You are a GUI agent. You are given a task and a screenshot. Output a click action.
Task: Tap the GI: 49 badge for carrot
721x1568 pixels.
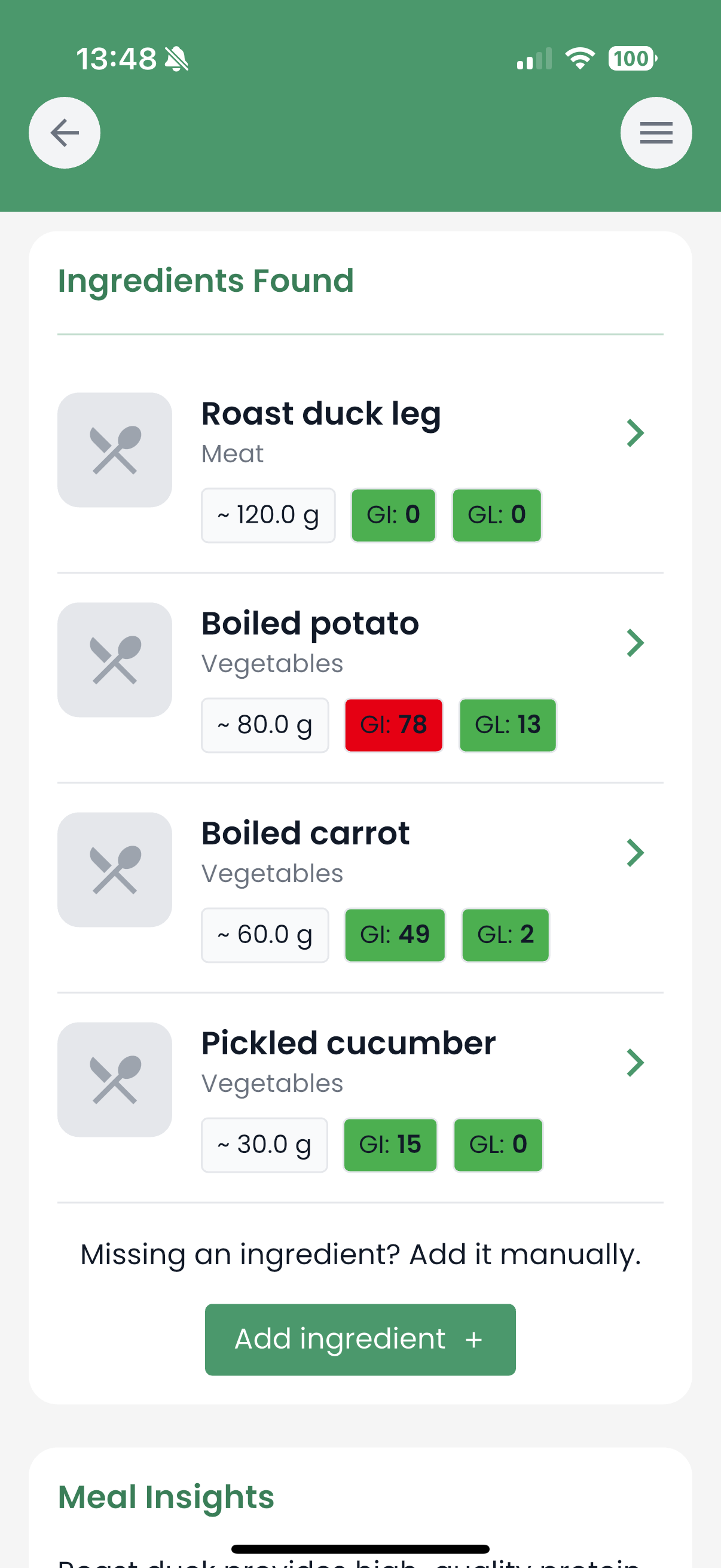[x=394, y=935]
